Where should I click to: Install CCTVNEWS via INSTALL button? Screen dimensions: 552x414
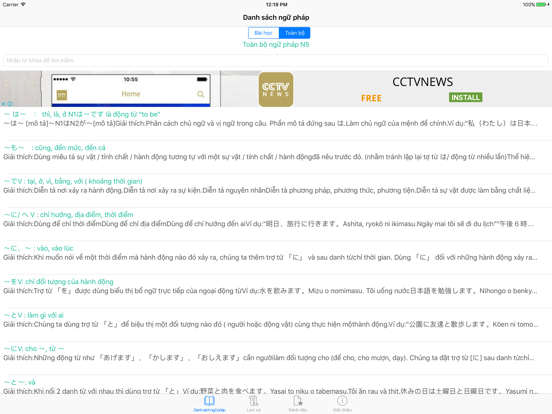465,98
